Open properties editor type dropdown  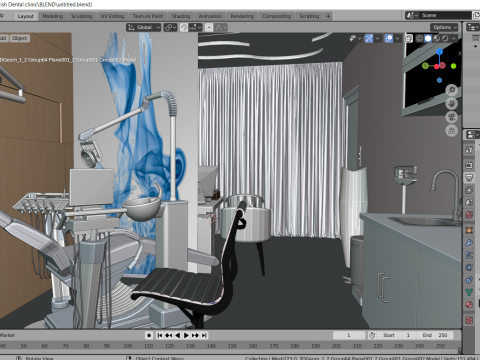click(473, 135)
